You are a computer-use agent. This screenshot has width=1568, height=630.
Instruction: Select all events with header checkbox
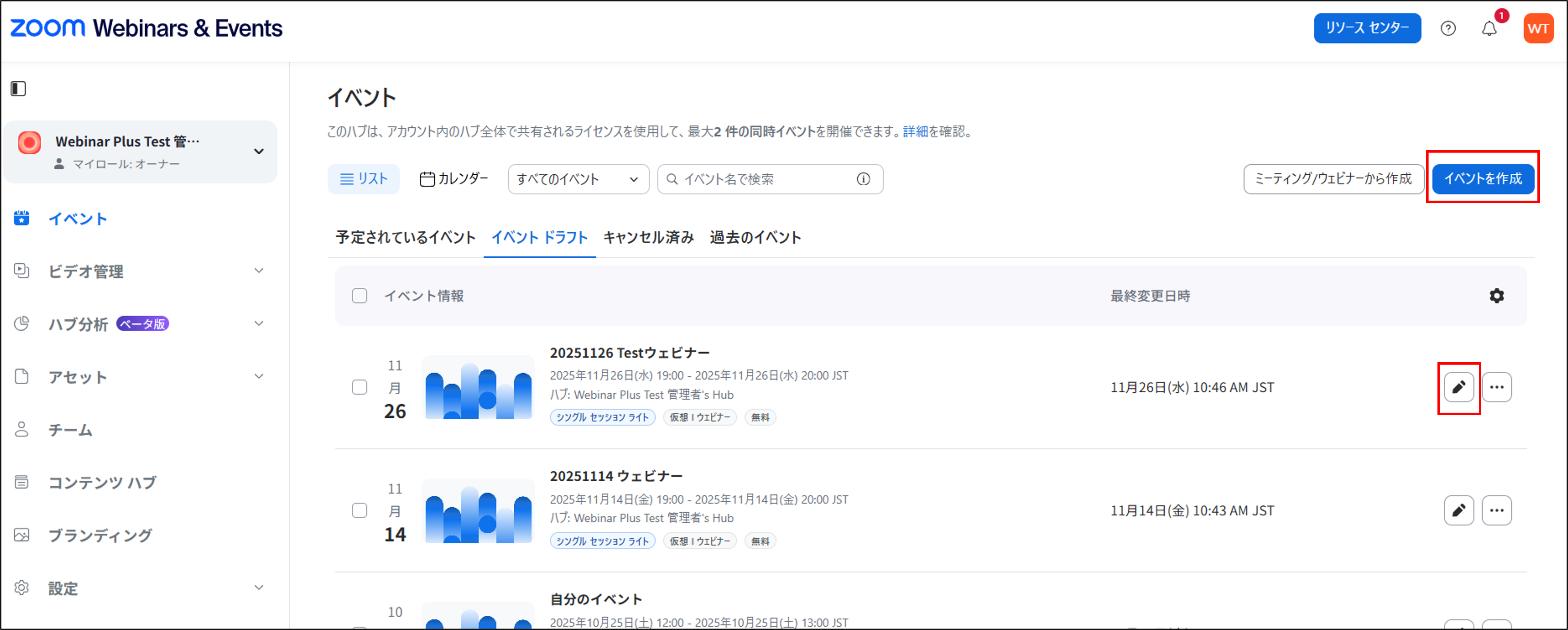click(x=360, y=296)
